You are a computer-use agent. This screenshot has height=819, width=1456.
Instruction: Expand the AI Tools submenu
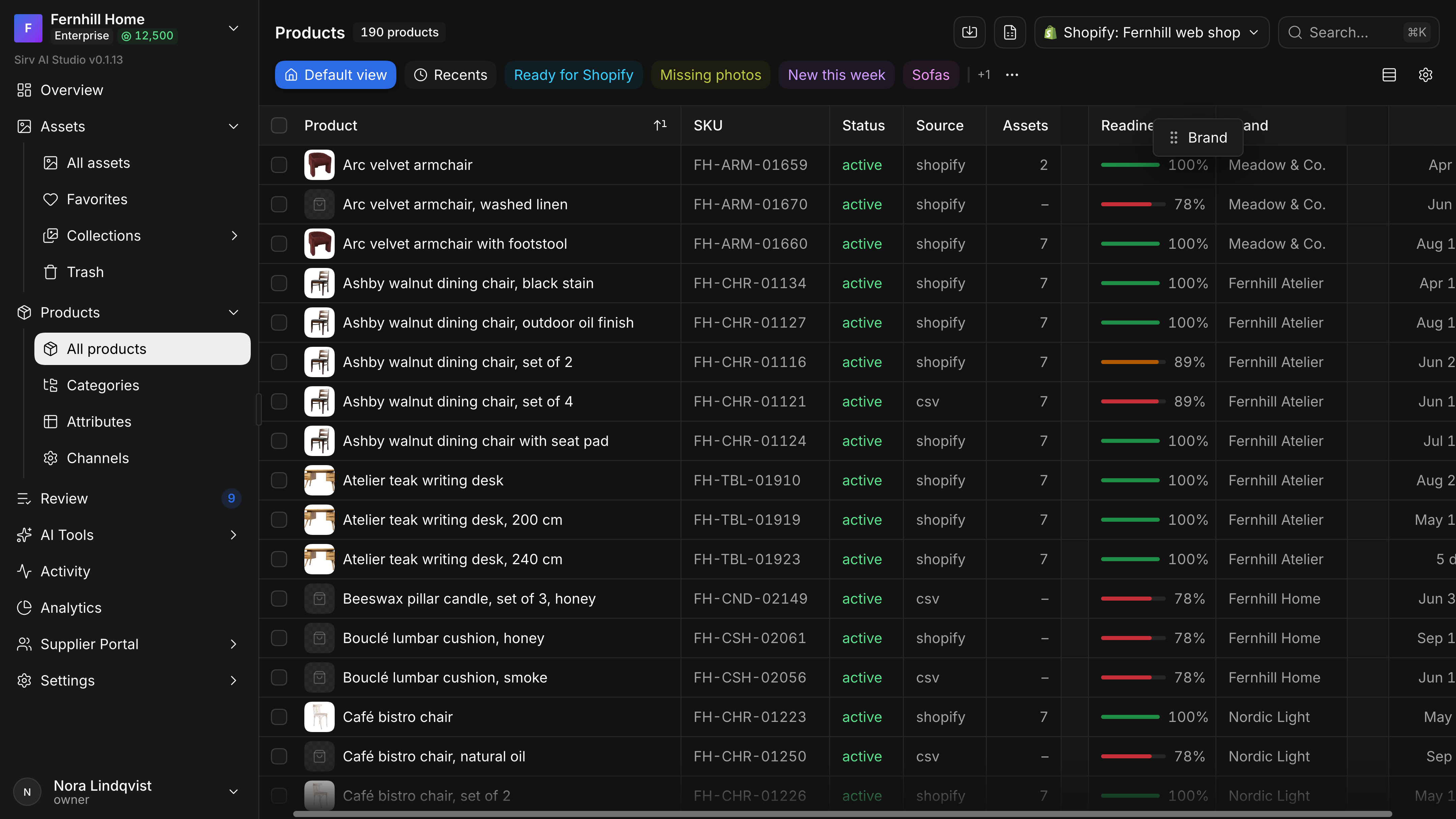(x=234, y=535)
